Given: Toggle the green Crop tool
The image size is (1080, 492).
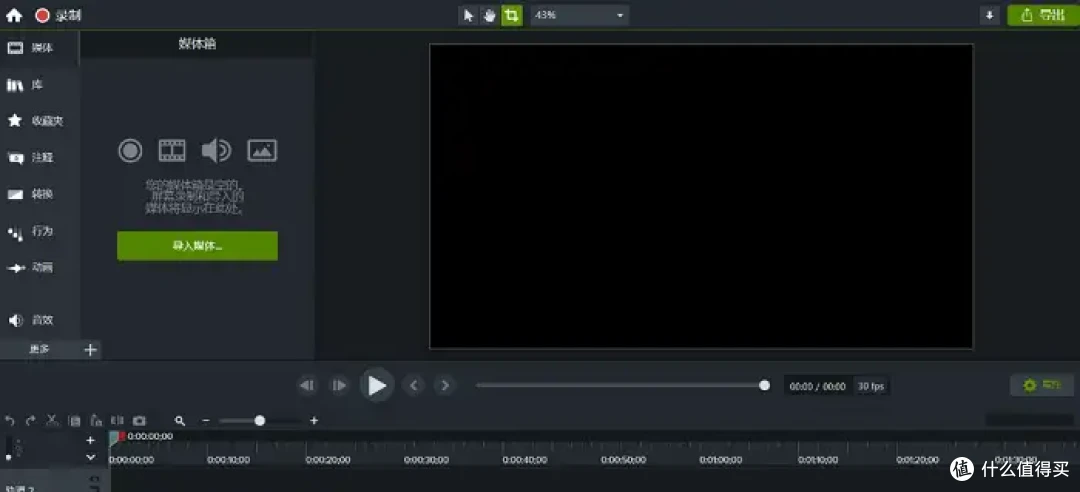Looking at the screenshot, I should 511,15.
